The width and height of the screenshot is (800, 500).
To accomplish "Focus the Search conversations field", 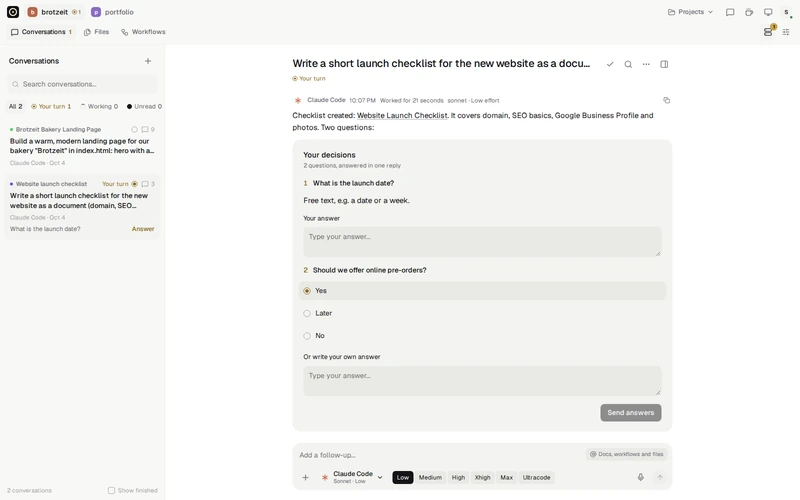I will pyautogui.click(x=82, y=84).
